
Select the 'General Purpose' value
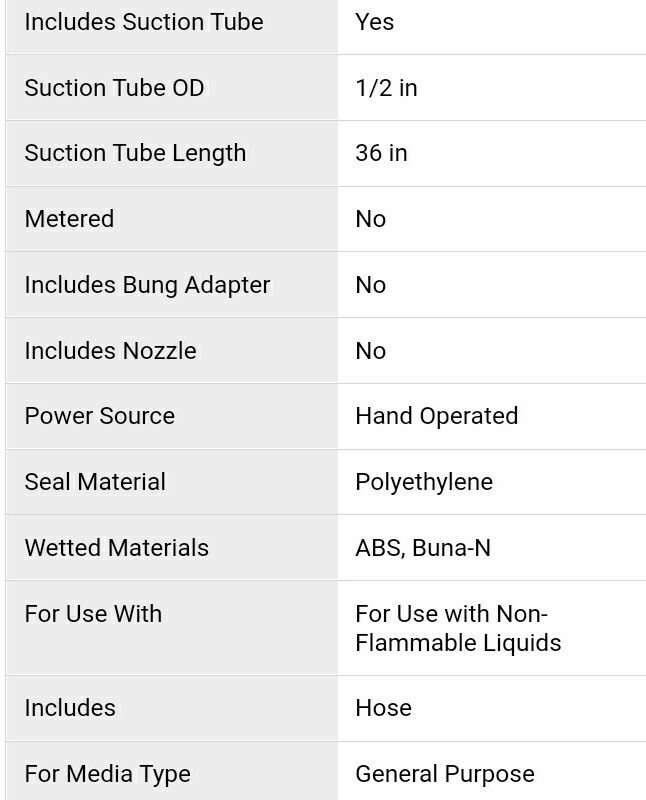tap(445, 774)
